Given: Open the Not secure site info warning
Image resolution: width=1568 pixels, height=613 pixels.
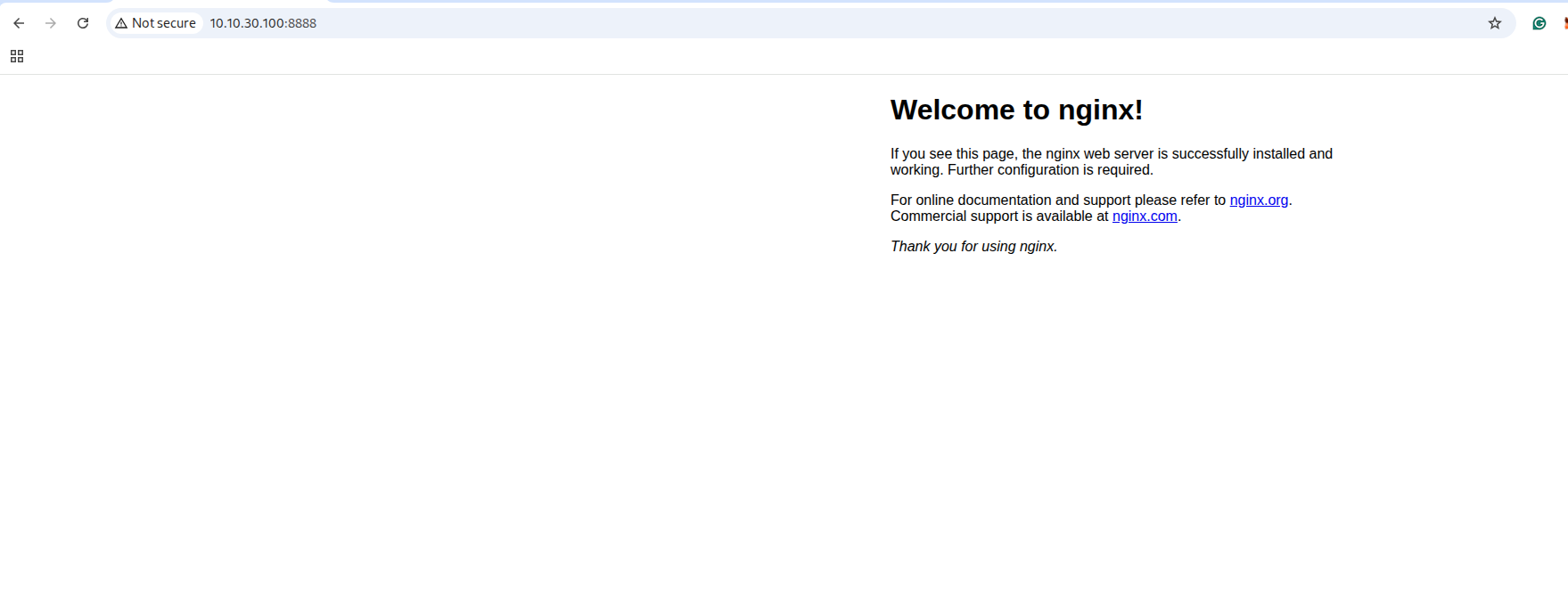Looking at the screenshot, I should (156, 23).
